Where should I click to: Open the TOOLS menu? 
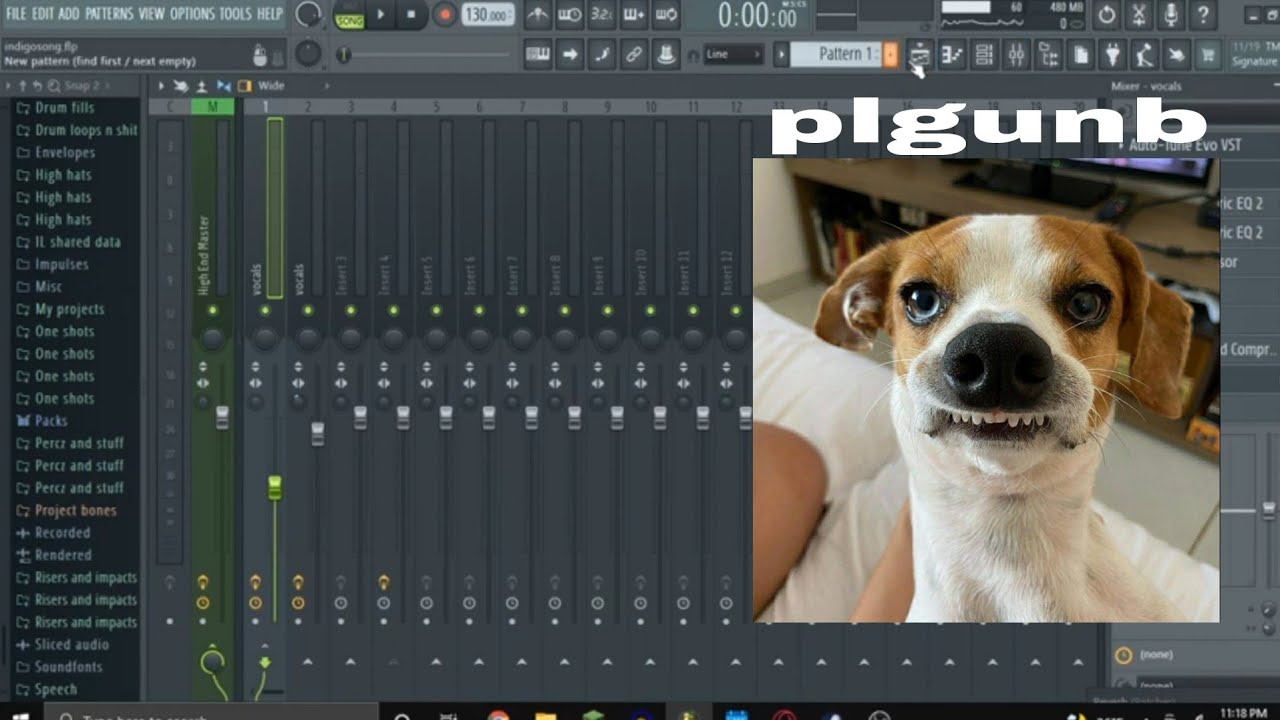(236, 14)
